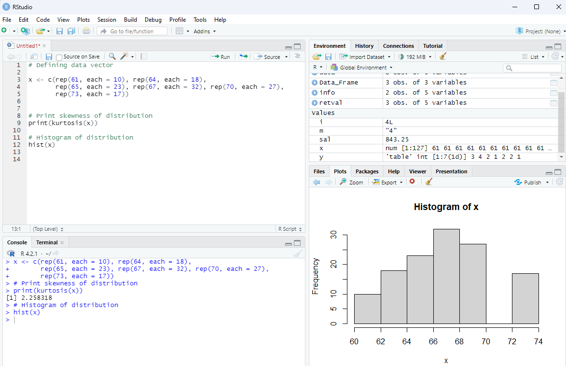Open the find/replace magnifier icon in the editor
Screen dimensions: 566x366
112,57
